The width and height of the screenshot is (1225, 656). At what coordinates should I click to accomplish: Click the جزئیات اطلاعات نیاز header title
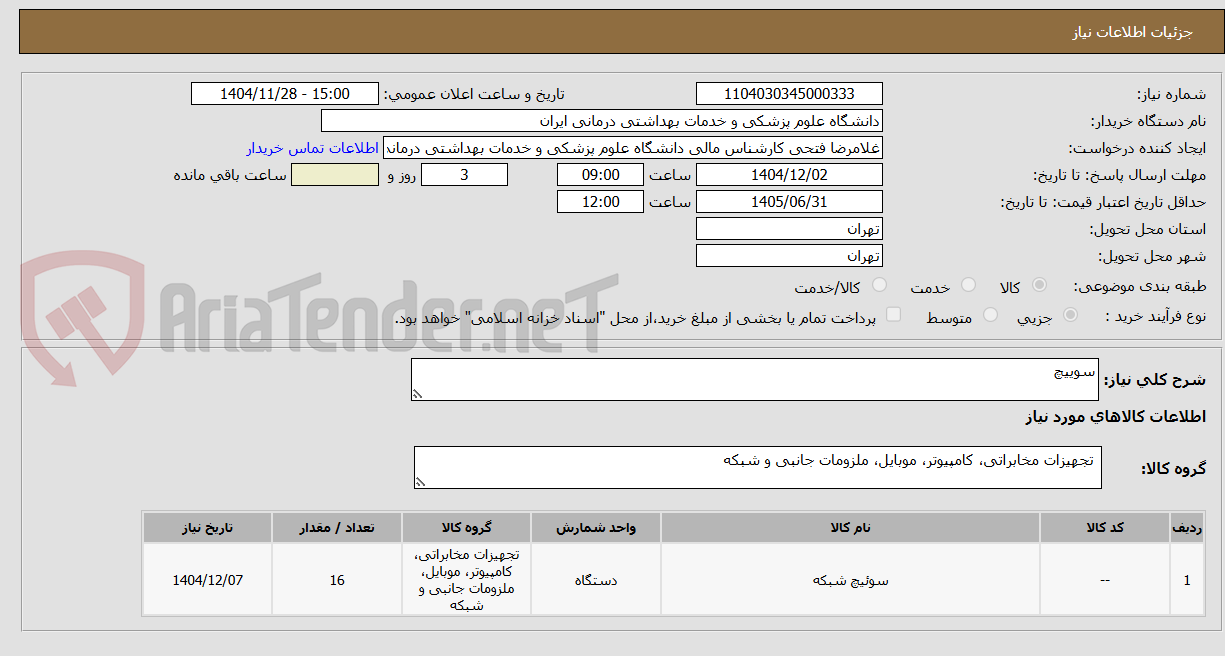click(x=1132, y=32)
